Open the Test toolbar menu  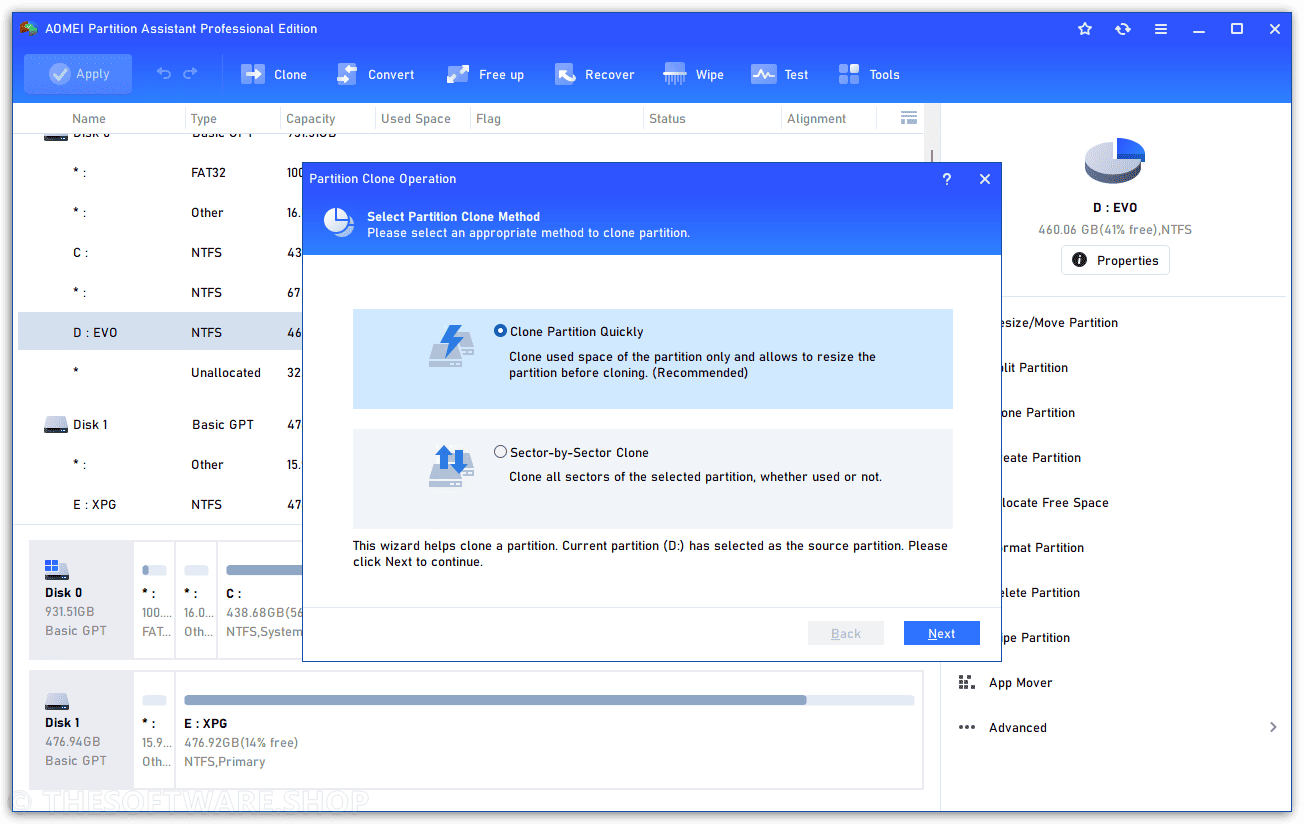(780, 74)
